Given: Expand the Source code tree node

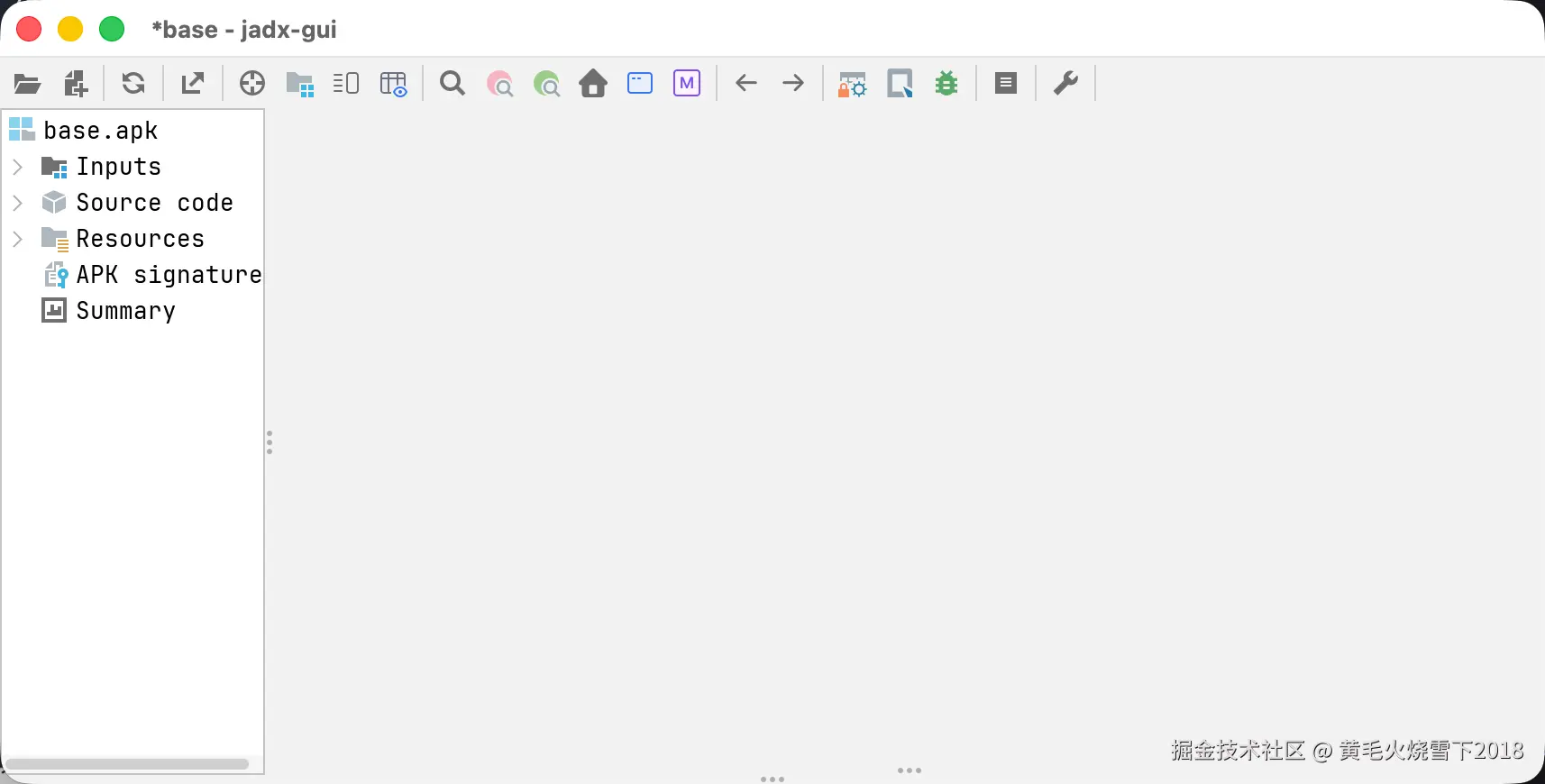Looking at the screenshot, I should coord(17,203).
